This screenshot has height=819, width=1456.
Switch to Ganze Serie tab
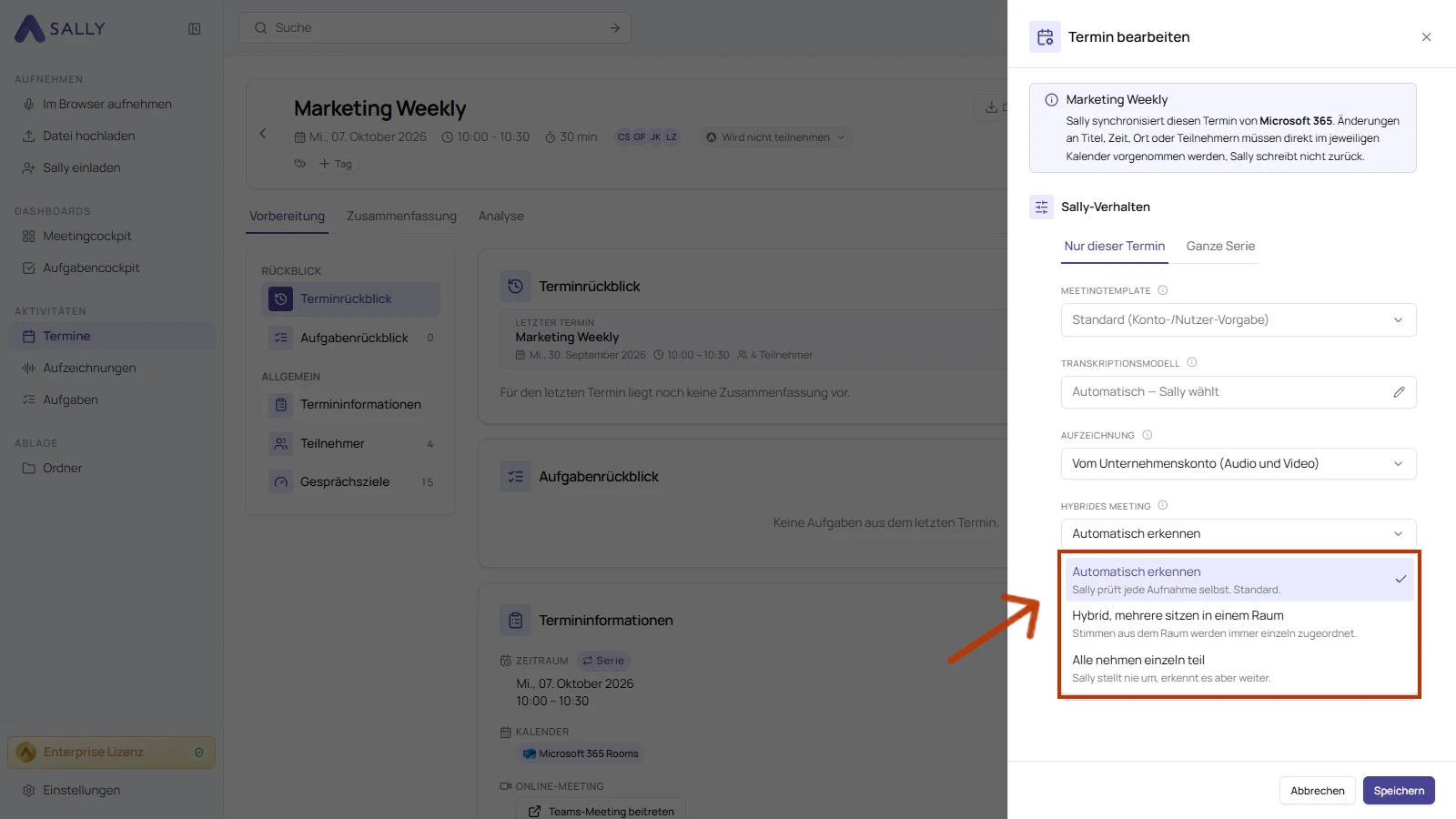pos(1220,247)
